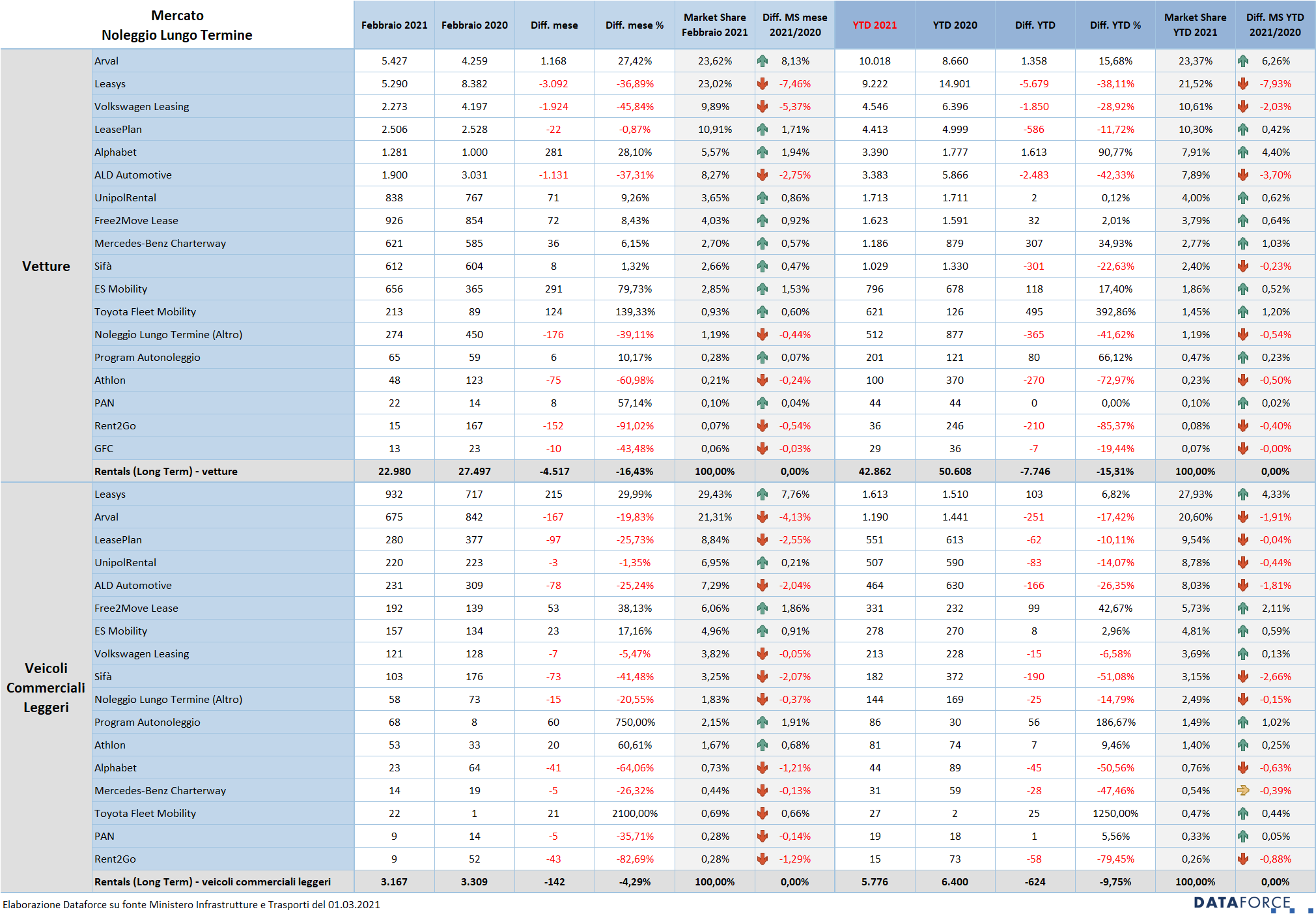Click the Program Autonoleggio label in commercial section
1316x916 pixels.
coord(147,722)
